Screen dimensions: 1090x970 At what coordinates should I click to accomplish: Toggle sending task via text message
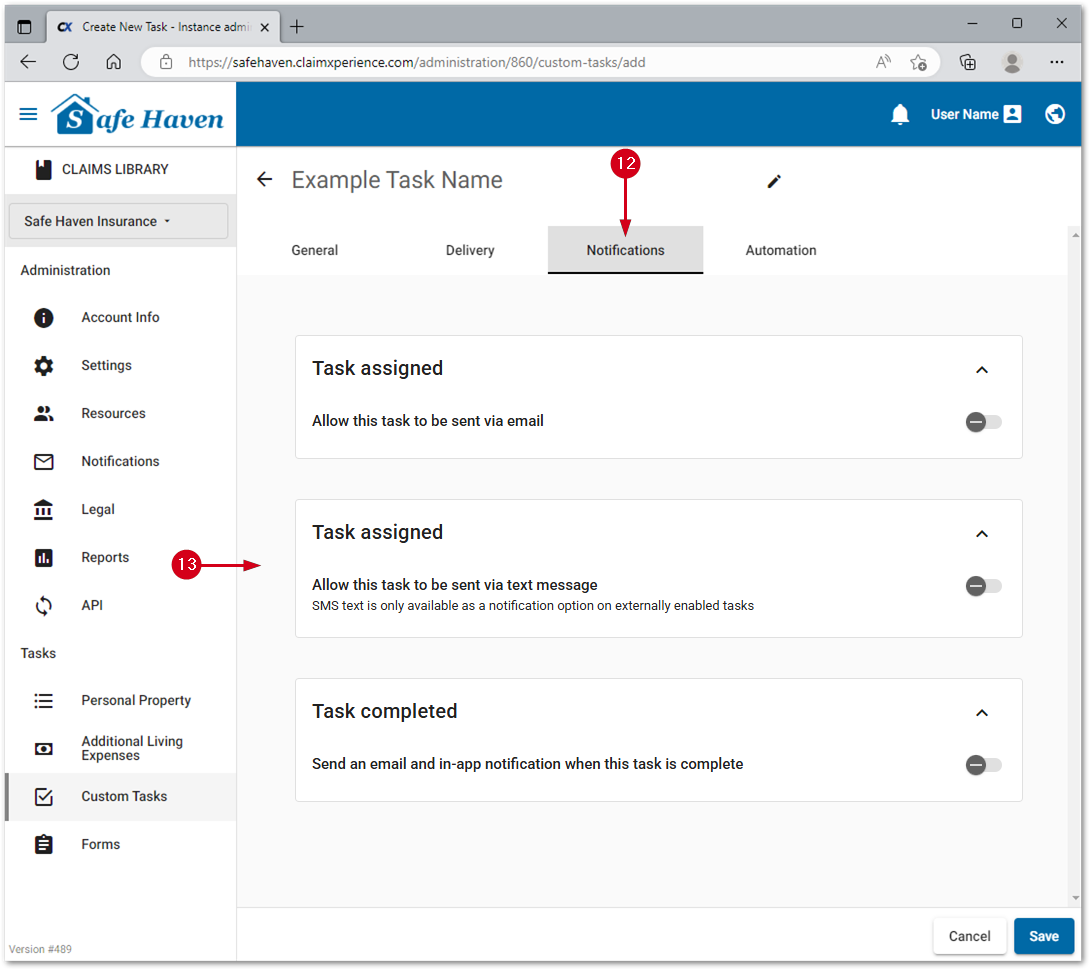click(x=982, y=586)
